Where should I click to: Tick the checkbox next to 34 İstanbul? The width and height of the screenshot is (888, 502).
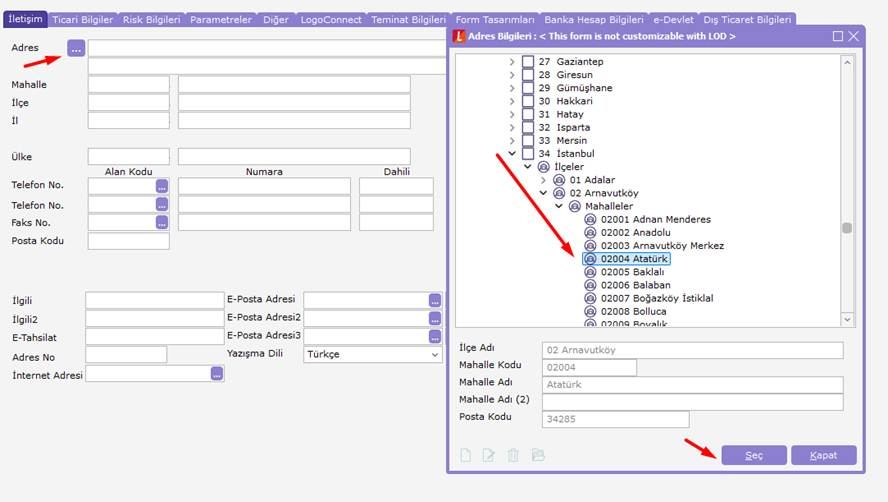528,154
